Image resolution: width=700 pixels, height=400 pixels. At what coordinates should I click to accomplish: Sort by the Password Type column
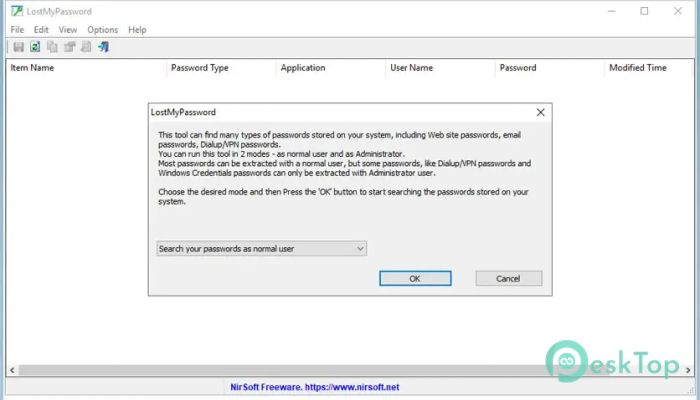[221, 68]
